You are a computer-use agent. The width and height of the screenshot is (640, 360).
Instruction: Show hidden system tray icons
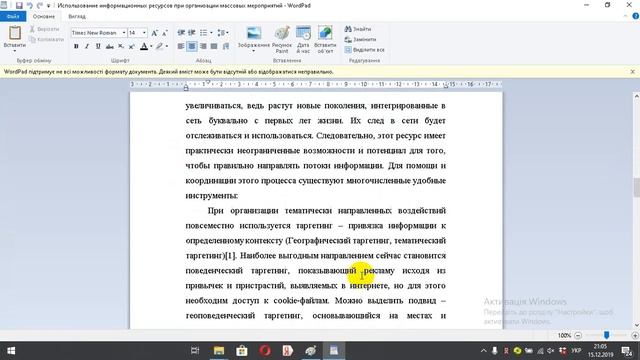pos(483,351)
